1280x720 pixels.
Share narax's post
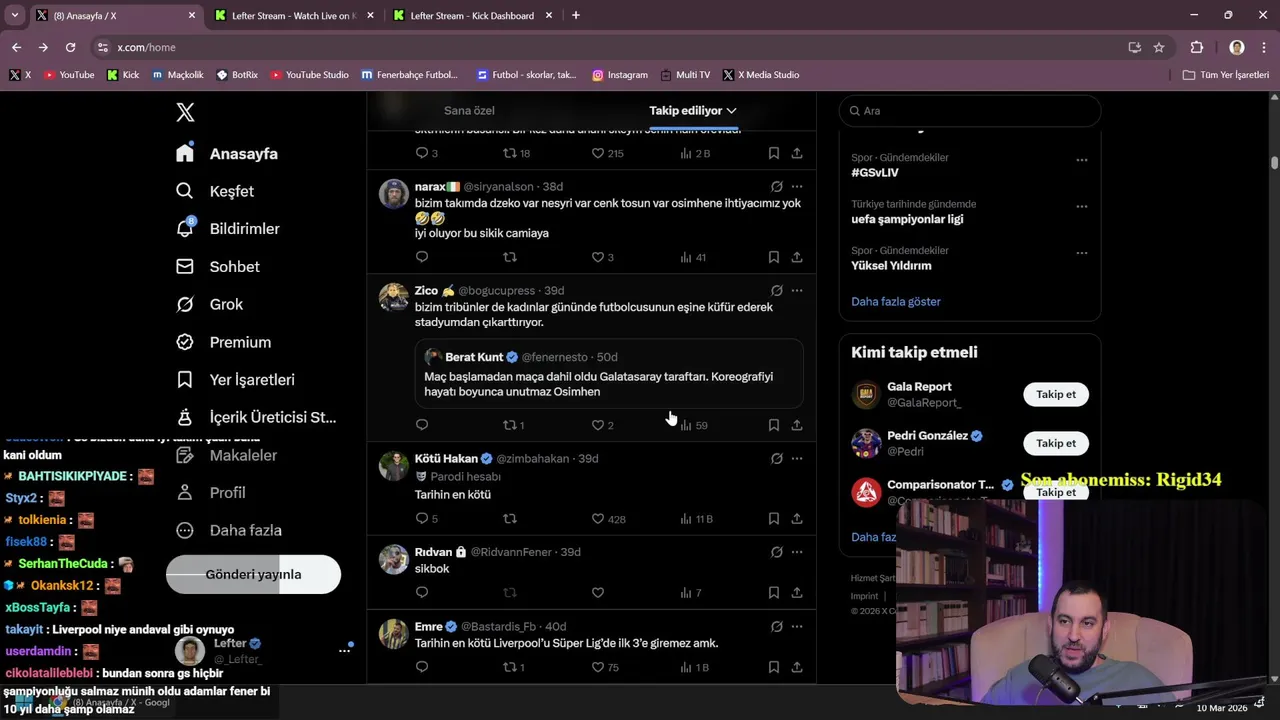point(797,257)
